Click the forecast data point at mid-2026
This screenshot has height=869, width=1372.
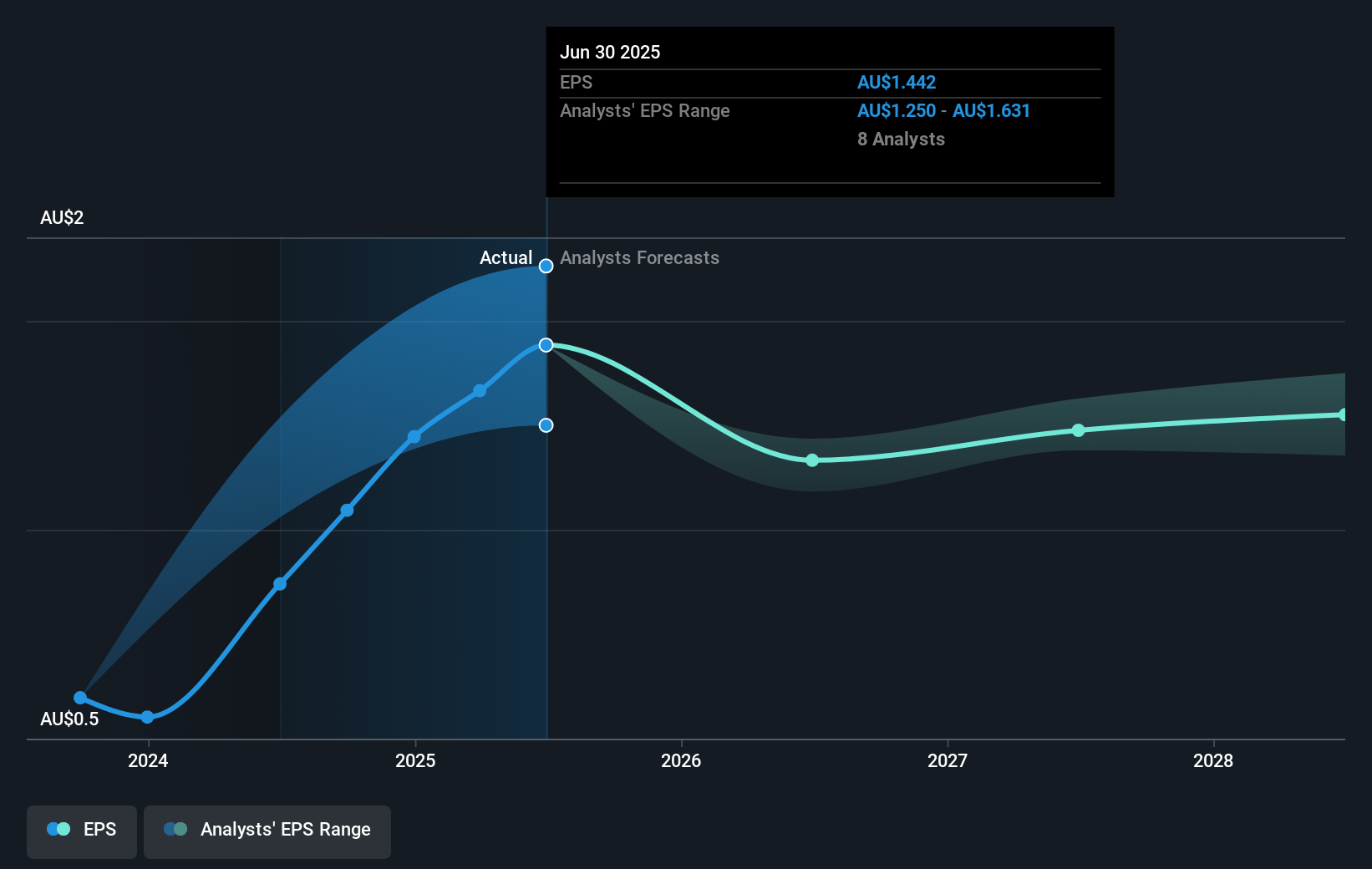[x=812, y=460]
